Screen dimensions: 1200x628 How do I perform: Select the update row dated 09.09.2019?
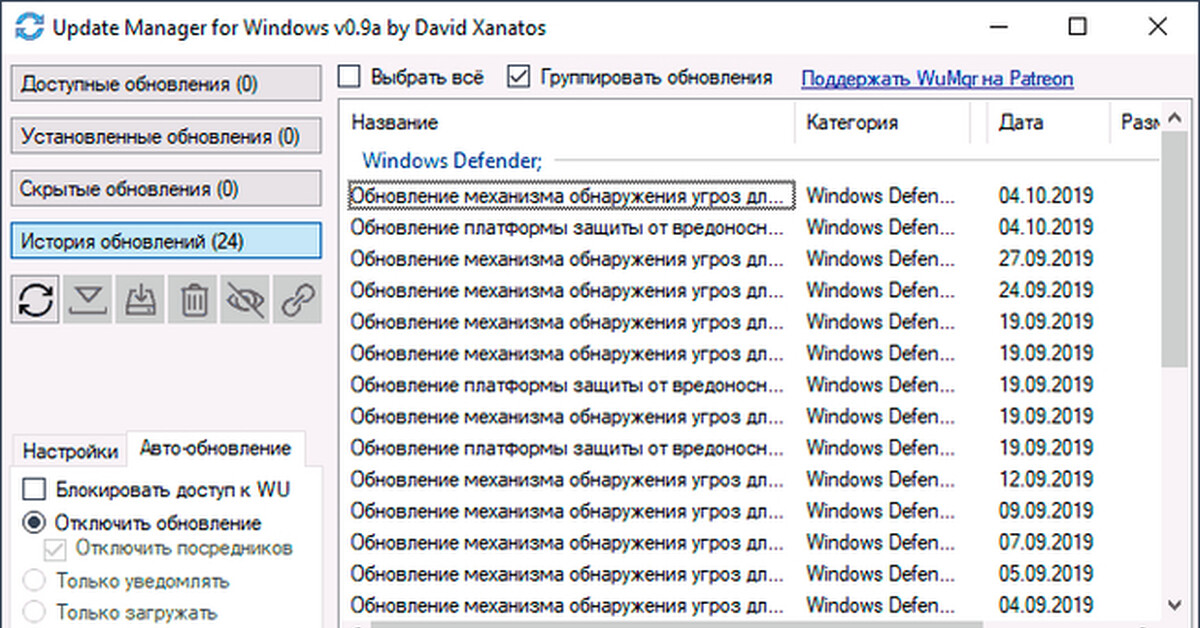tap(750, 511)
